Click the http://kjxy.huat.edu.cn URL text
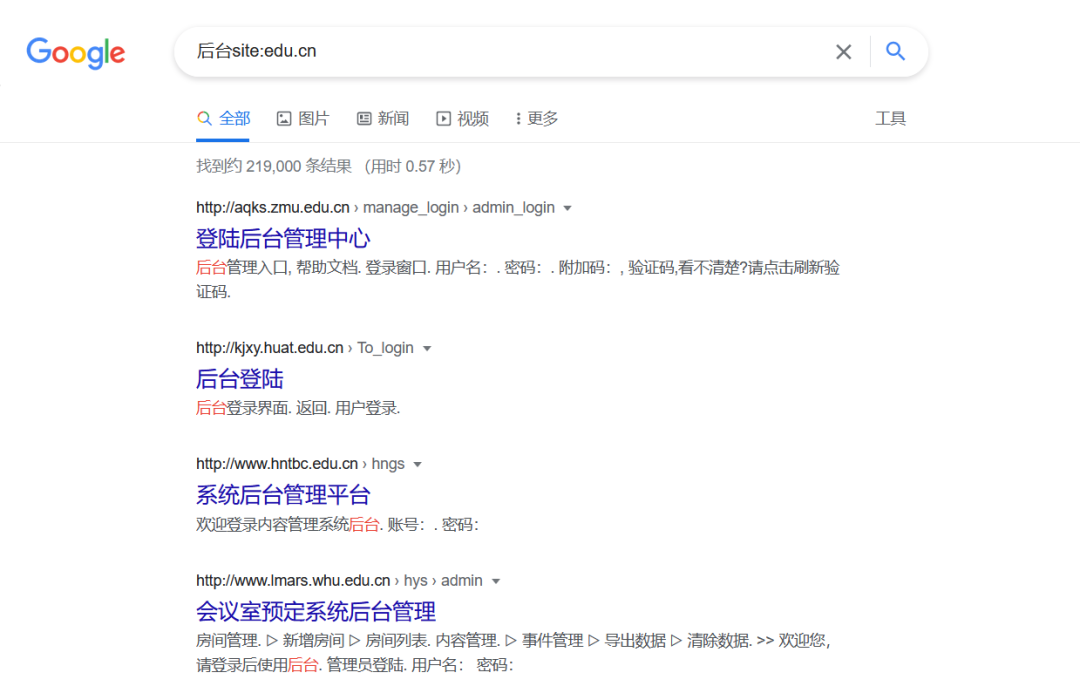Screen dimensions: 1080x693 click(269, 348)
